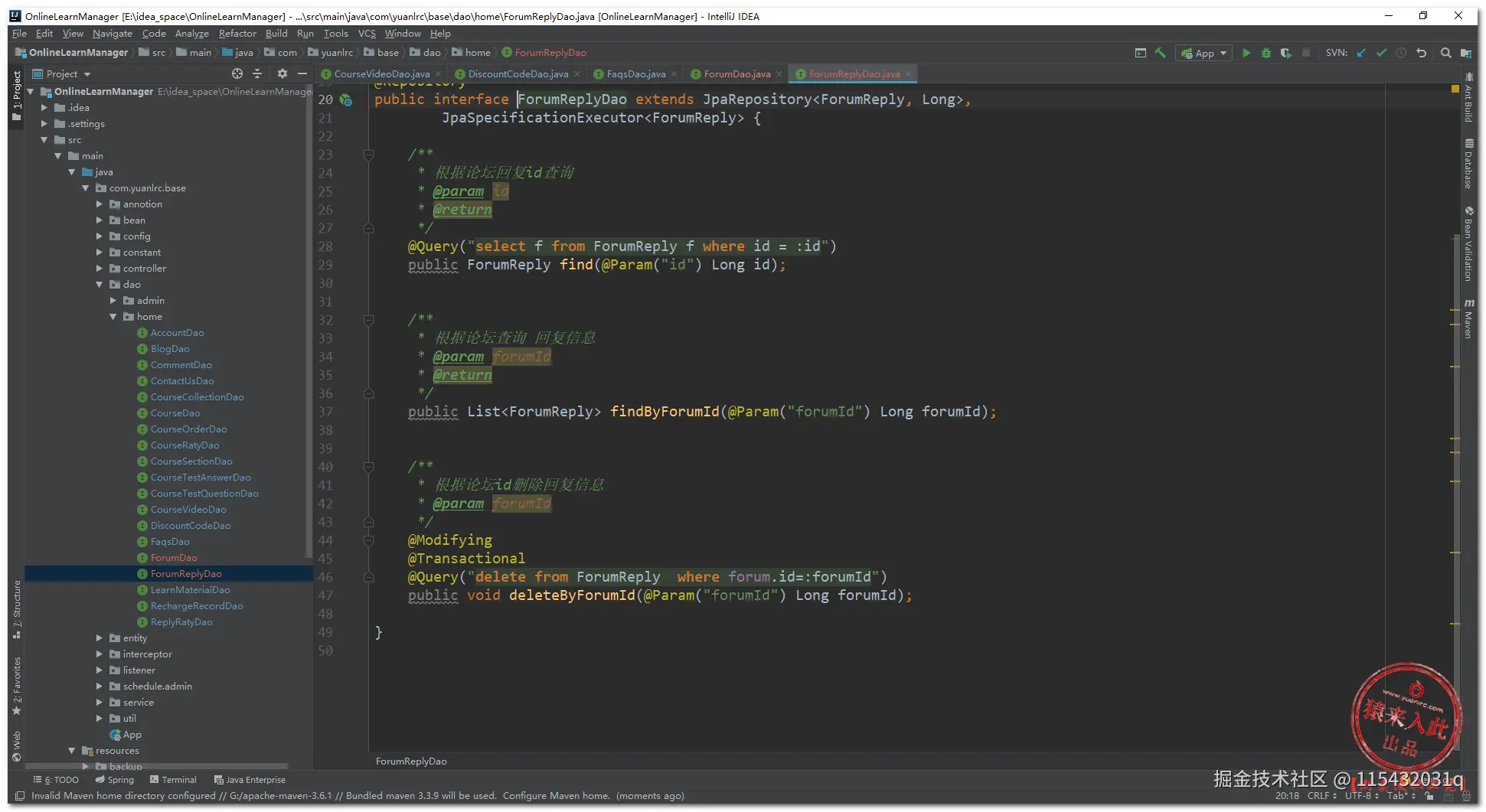
Task: Click the editor error stripe warning marker
Action: click(x=1455, y=90)
